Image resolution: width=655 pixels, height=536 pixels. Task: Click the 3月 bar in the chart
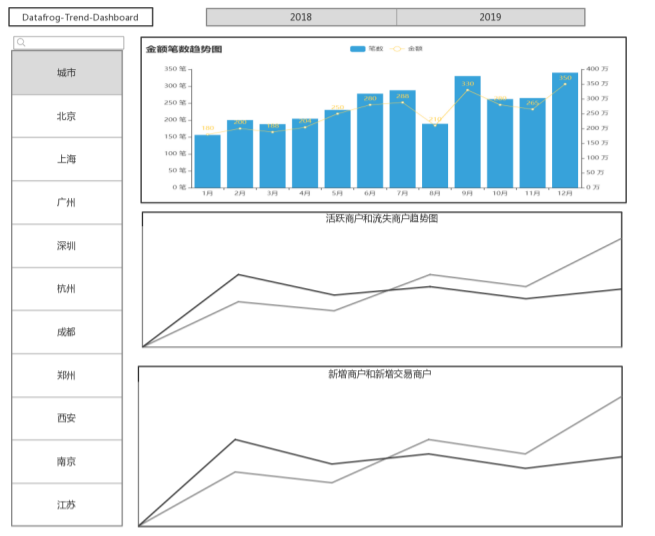[272, 156]
